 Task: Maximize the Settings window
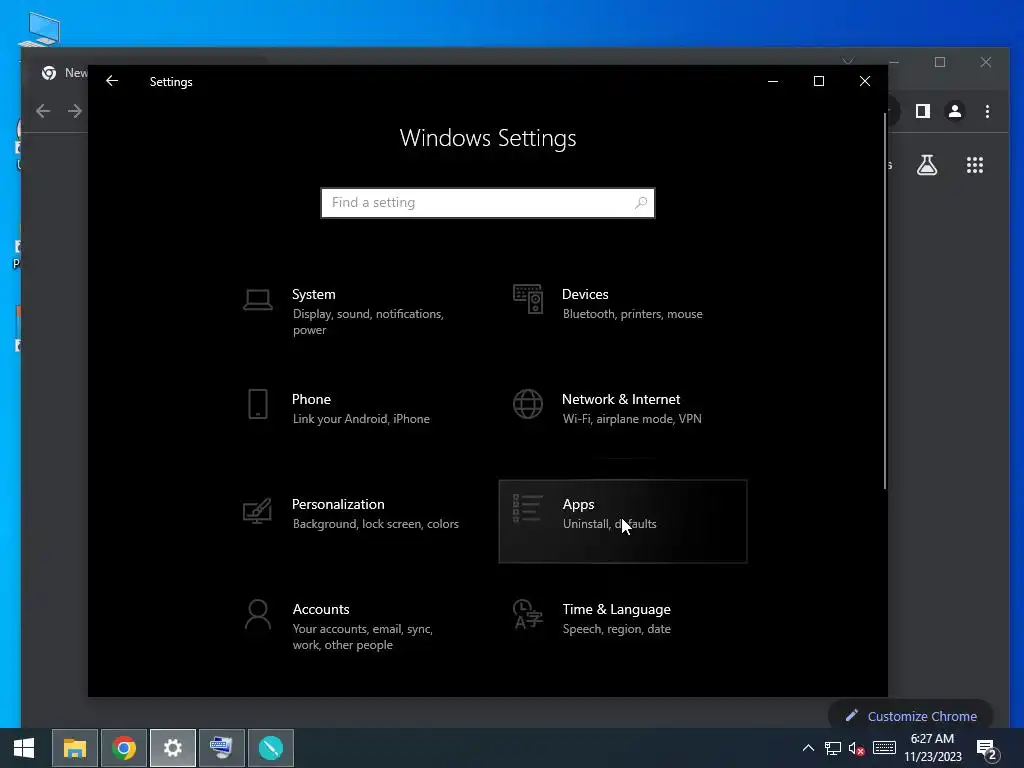[818, 81]
